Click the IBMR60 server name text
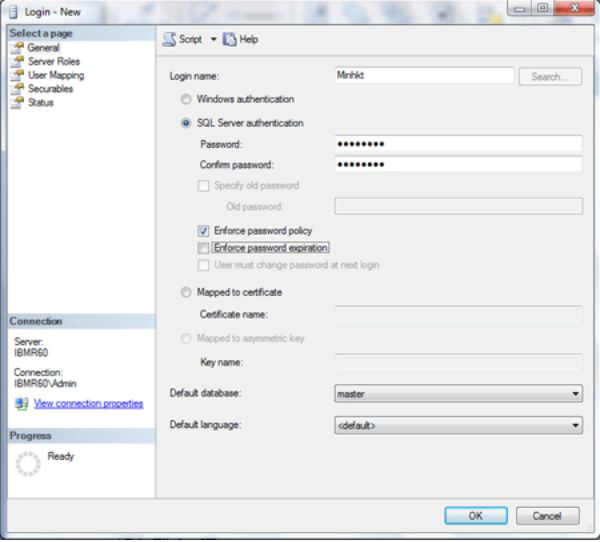Image resolution: width=600 pixels, height=542 pixels. [31, 353]
